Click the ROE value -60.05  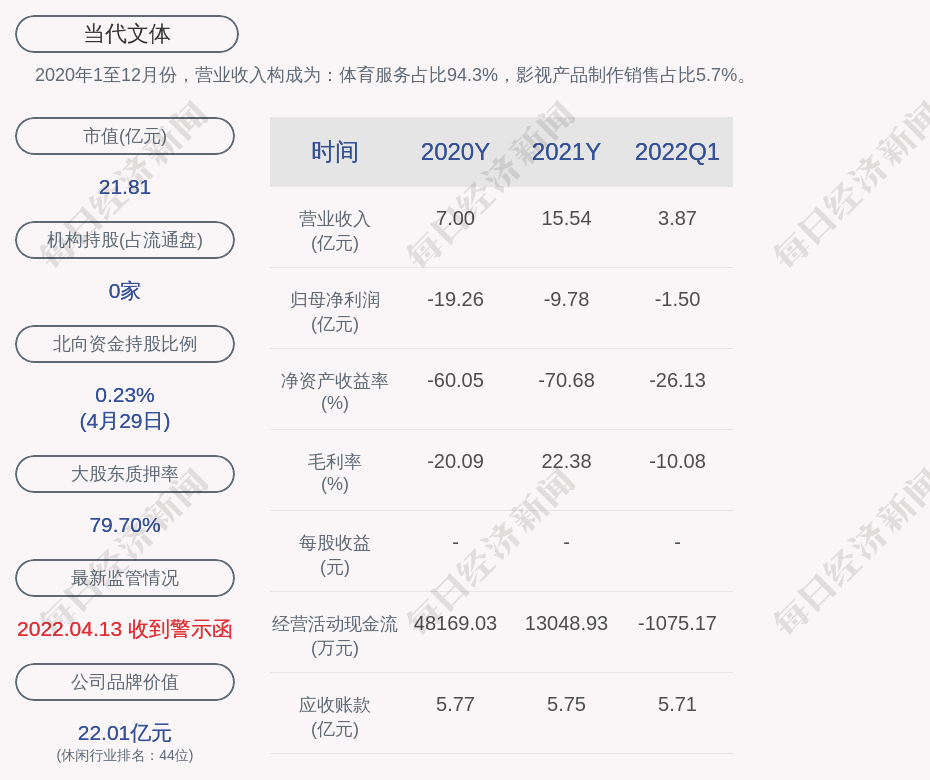pyautogui.click(x=455, y=380)
